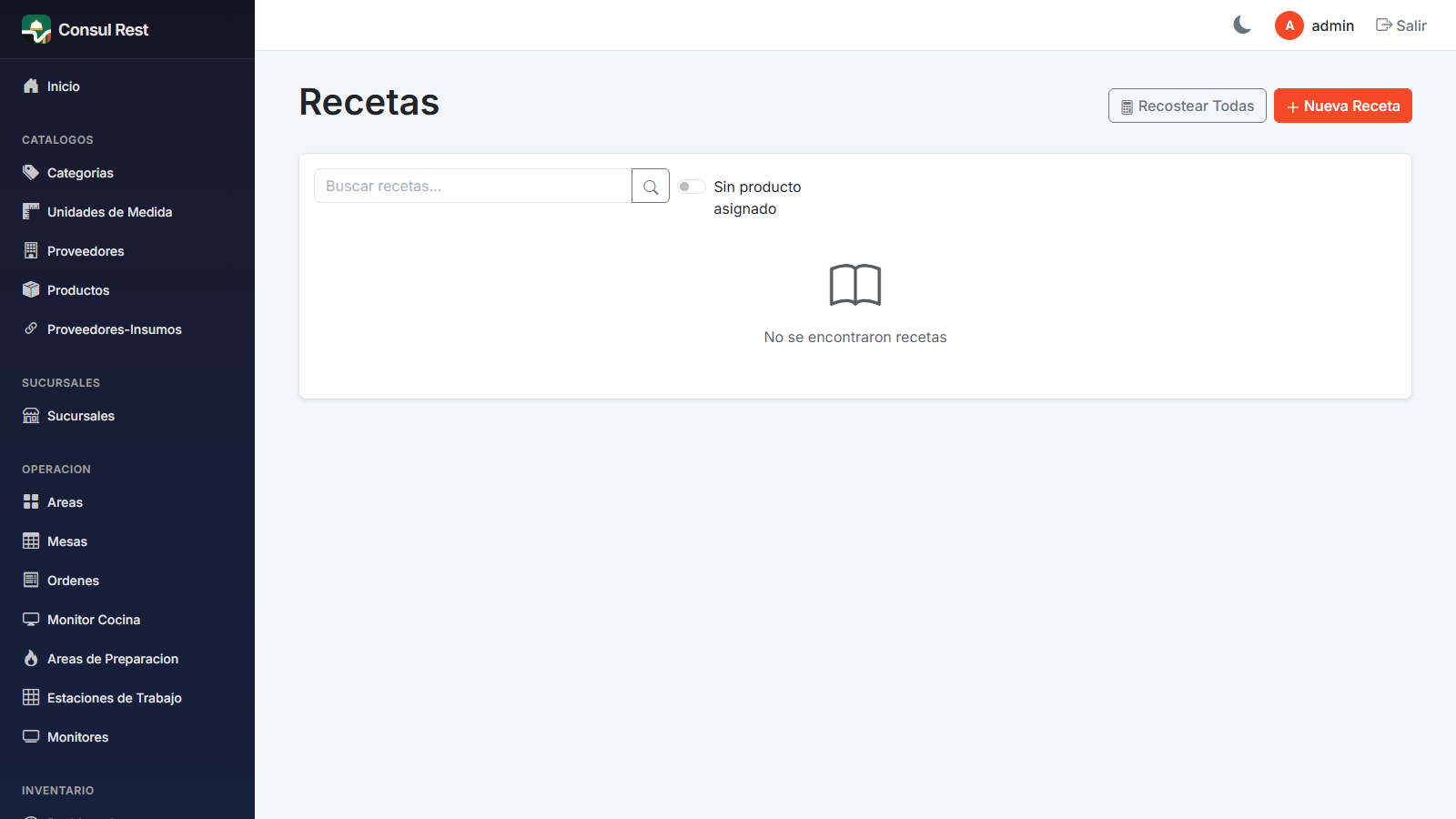Focus the Buscar recetas search field
1456x819 pixels.
click(473, 186)
